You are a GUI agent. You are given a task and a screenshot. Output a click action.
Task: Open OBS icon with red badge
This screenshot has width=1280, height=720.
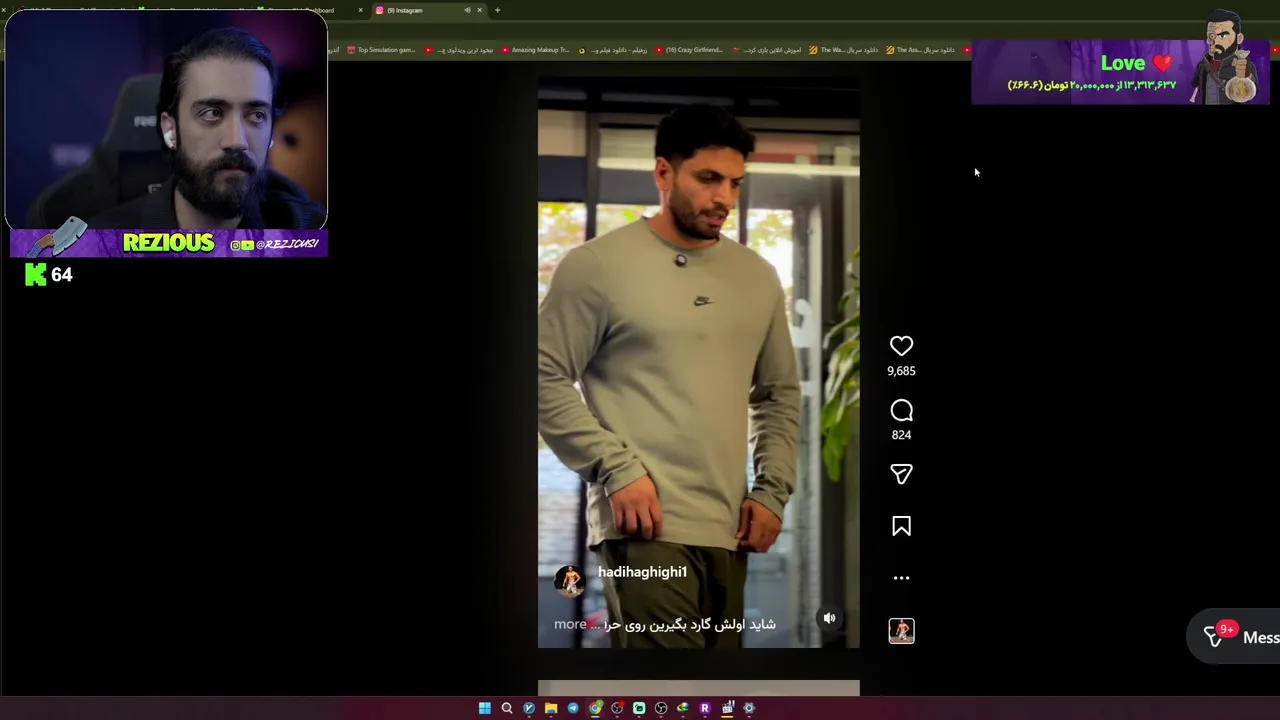pos(617,708)
